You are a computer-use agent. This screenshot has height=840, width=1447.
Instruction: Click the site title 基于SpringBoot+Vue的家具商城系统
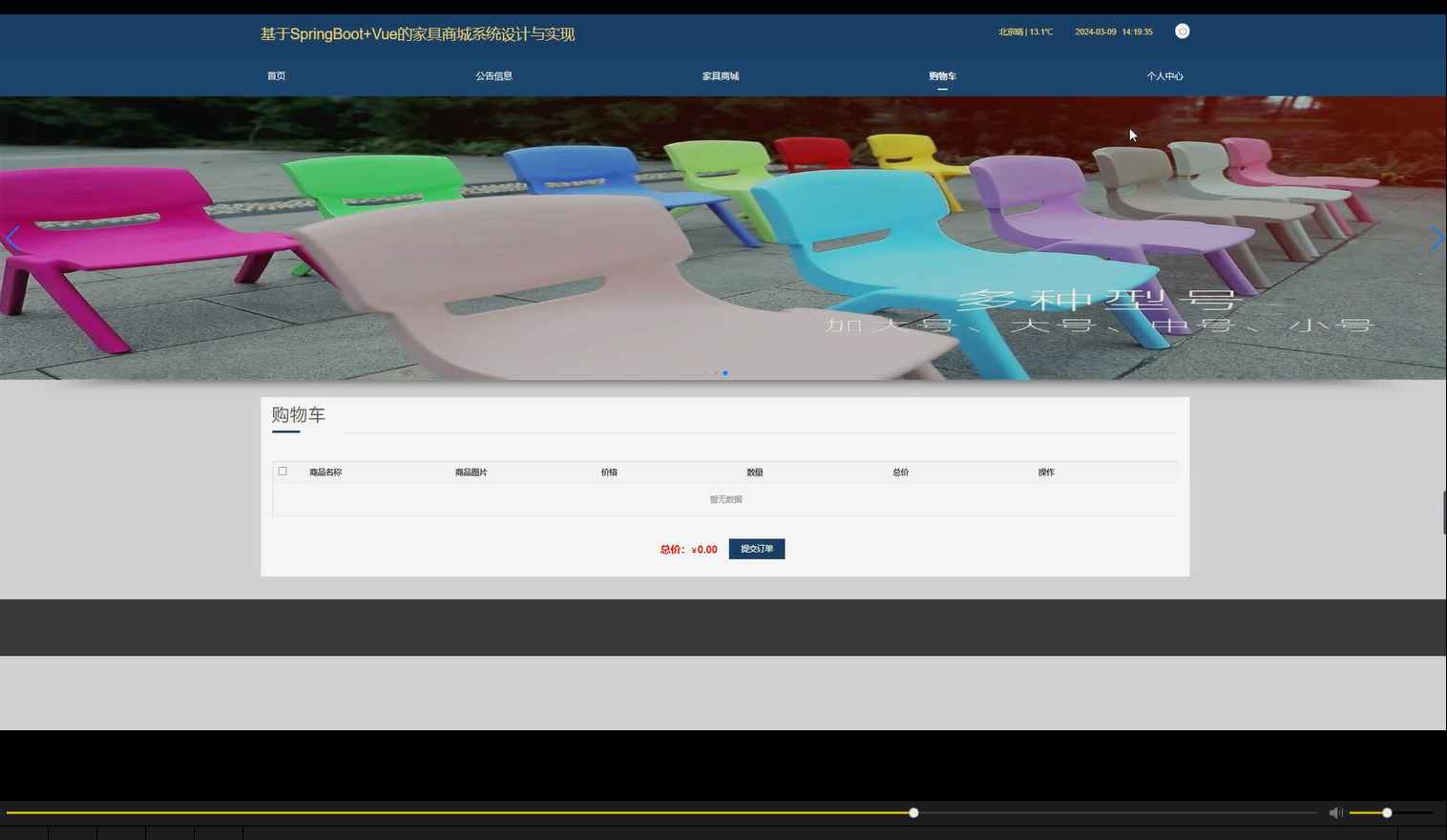417,34
